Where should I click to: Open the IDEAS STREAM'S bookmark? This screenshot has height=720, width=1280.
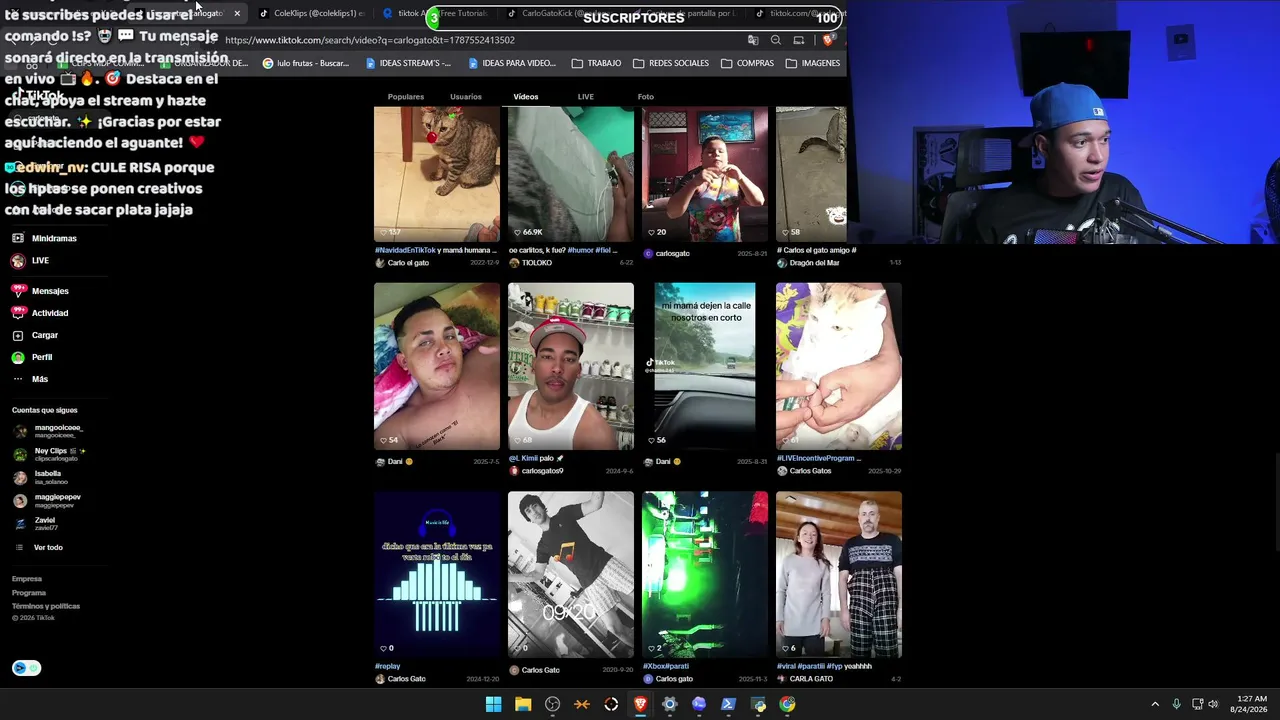pos(408,63)
